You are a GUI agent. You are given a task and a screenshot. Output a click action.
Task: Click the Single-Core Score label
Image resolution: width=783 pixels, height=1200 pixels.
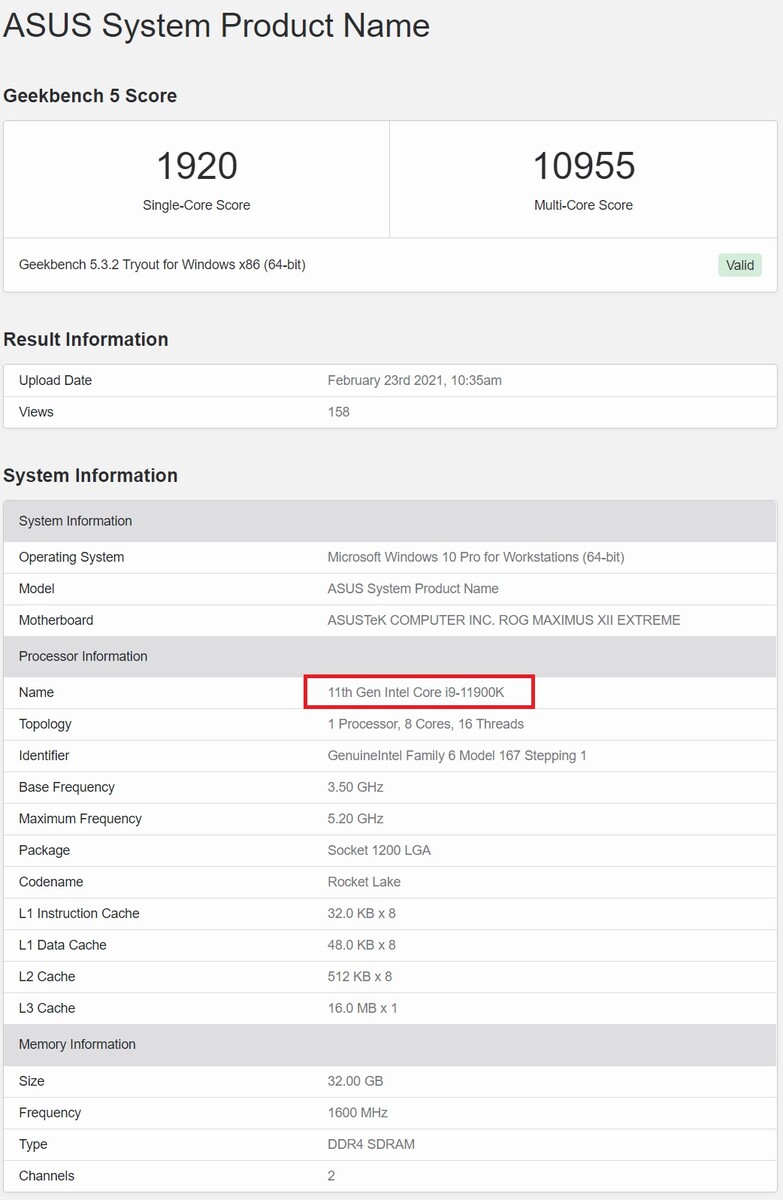[x=197, y=205]
